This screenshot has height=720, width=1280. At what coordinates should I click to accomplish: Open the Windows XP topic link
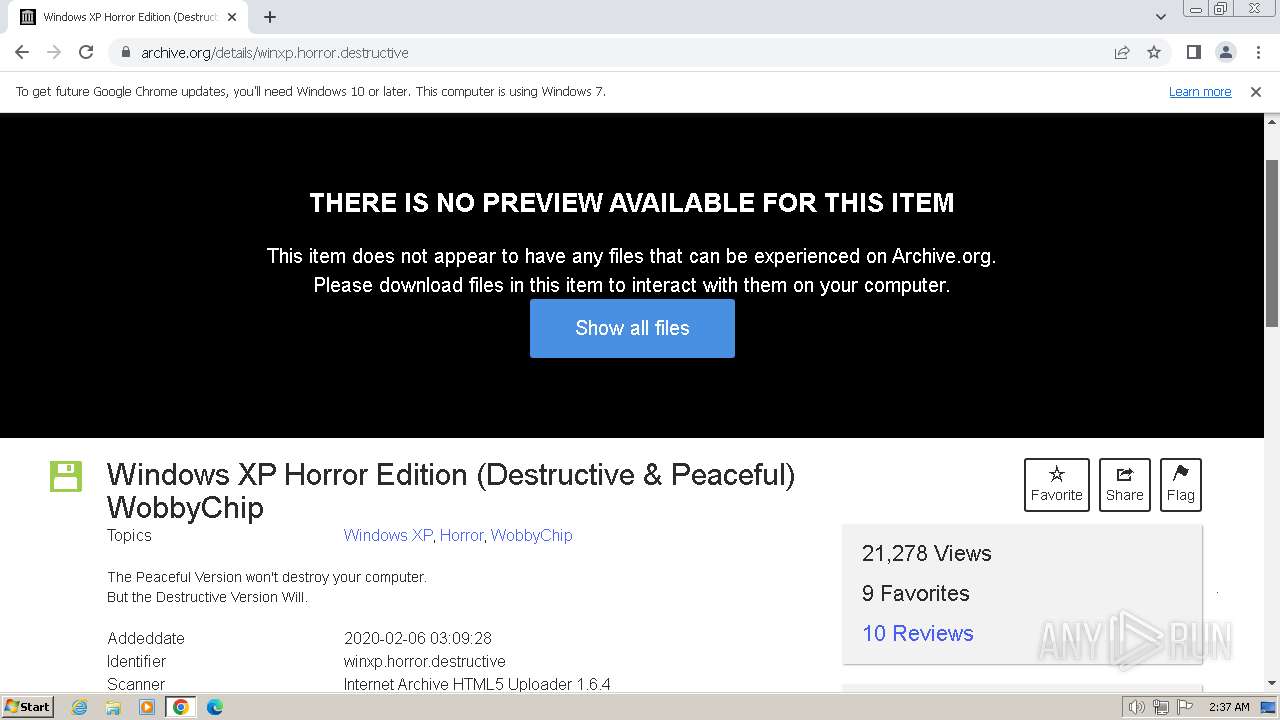[x=388, y=535]
